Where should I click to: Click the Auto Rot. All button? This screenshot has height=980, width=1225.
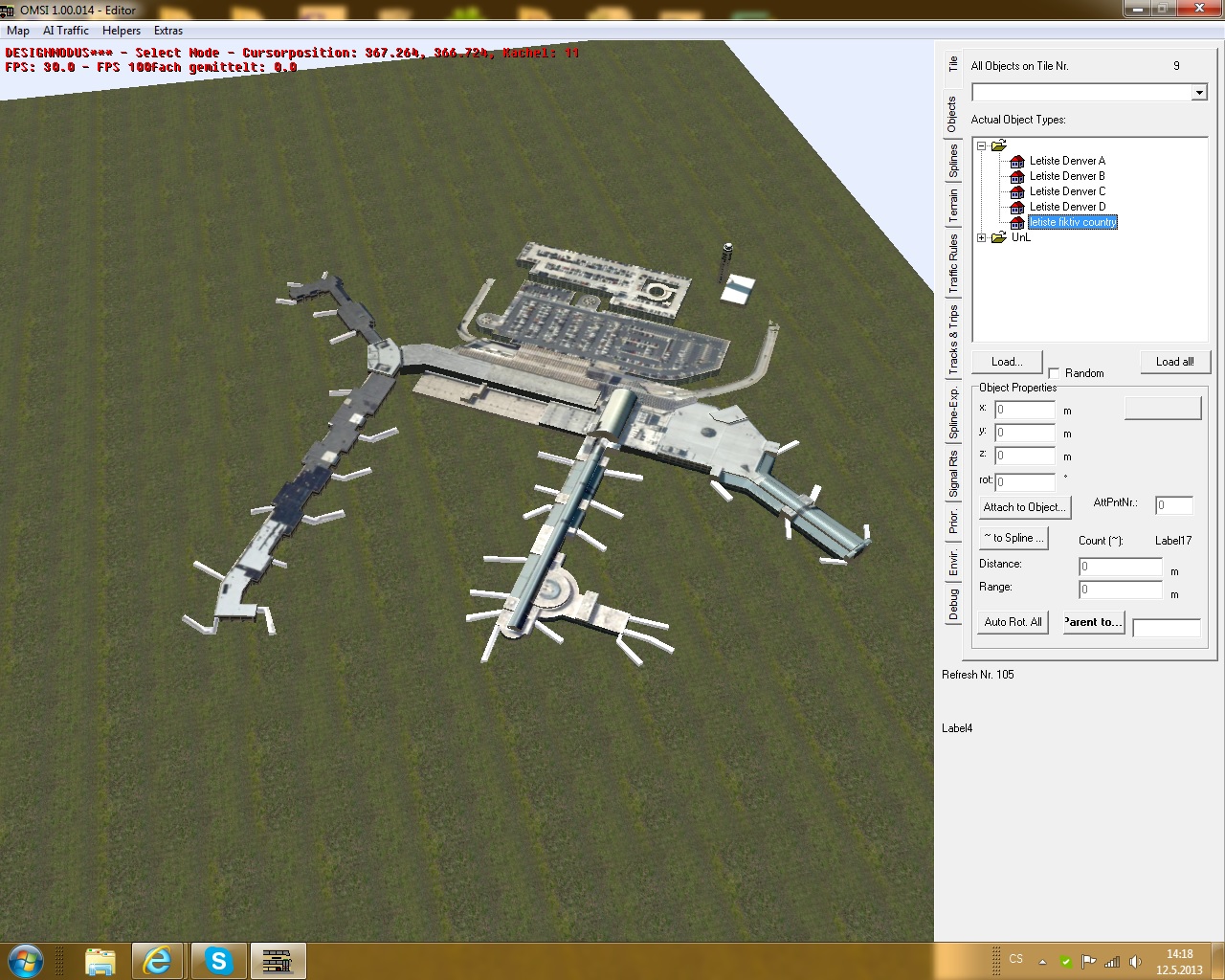click(x=1013, y=622)
